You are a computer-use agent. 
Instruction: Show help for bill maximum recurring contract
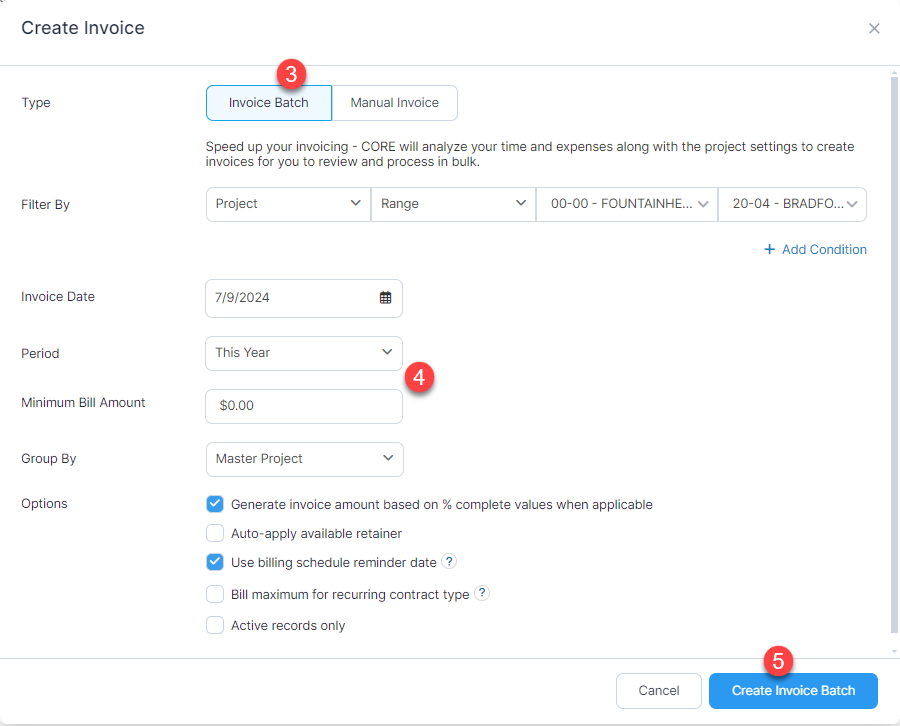[x=482, y=593]
